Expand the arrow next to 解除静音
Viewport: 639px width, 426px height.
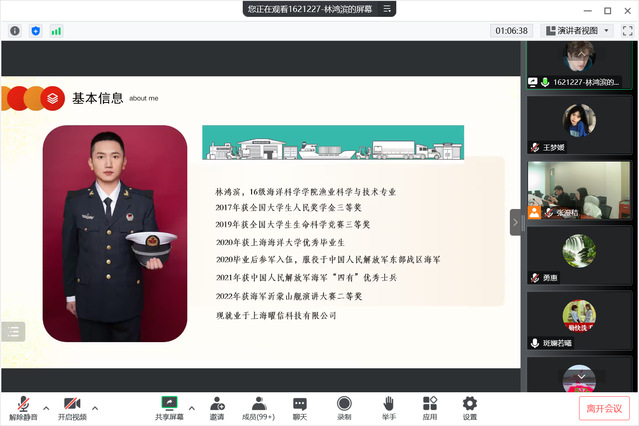tap(46, 407)
